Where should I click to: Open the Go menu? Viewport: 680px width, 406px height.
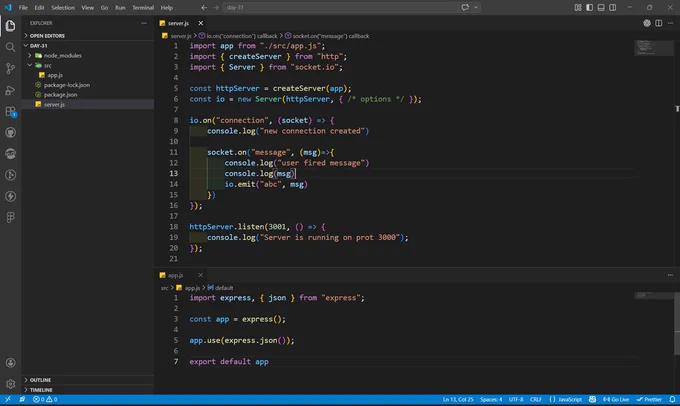point(105,7)
